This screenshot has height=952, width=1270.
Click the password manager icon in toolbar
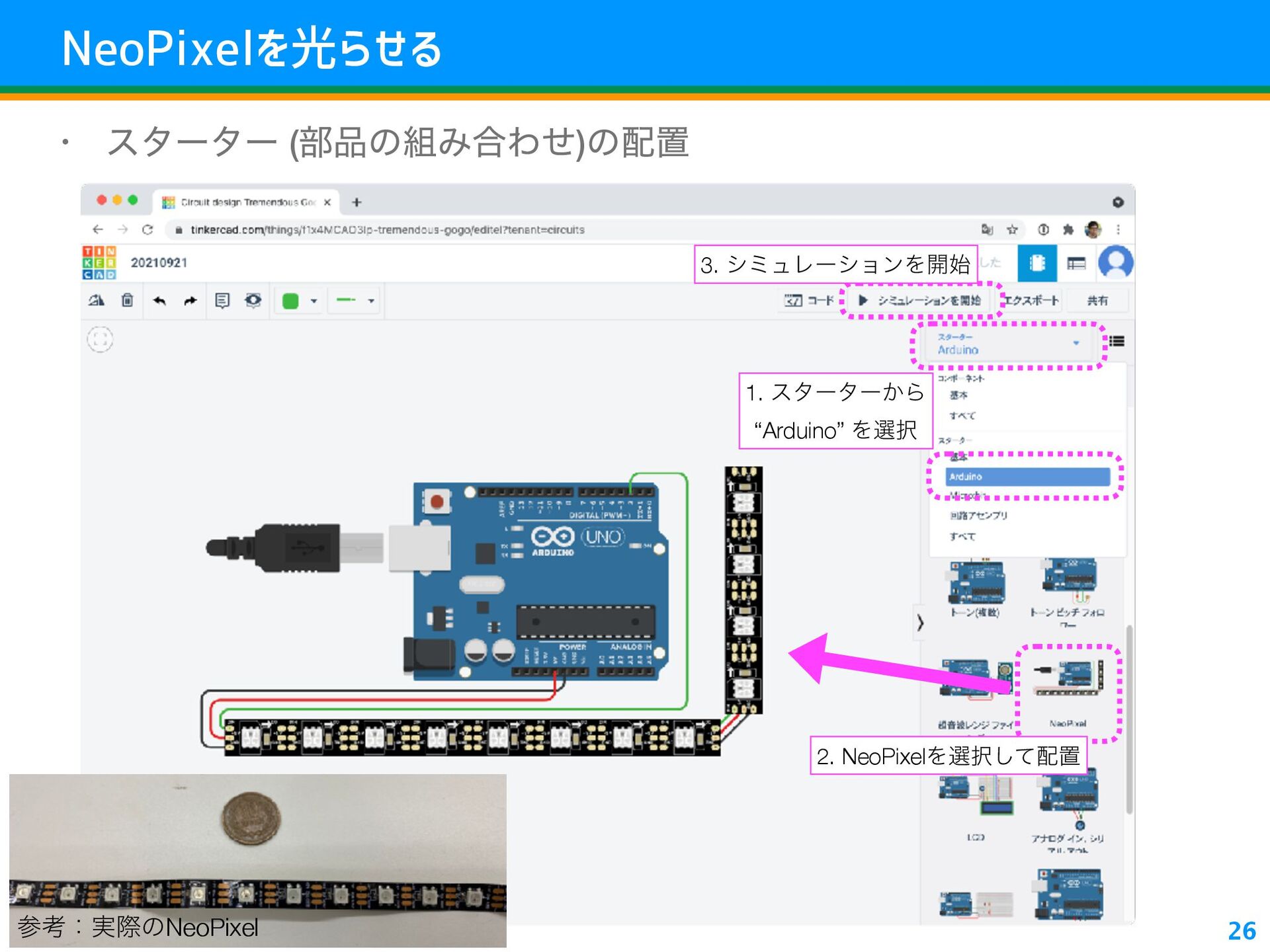pos(1043,229)
